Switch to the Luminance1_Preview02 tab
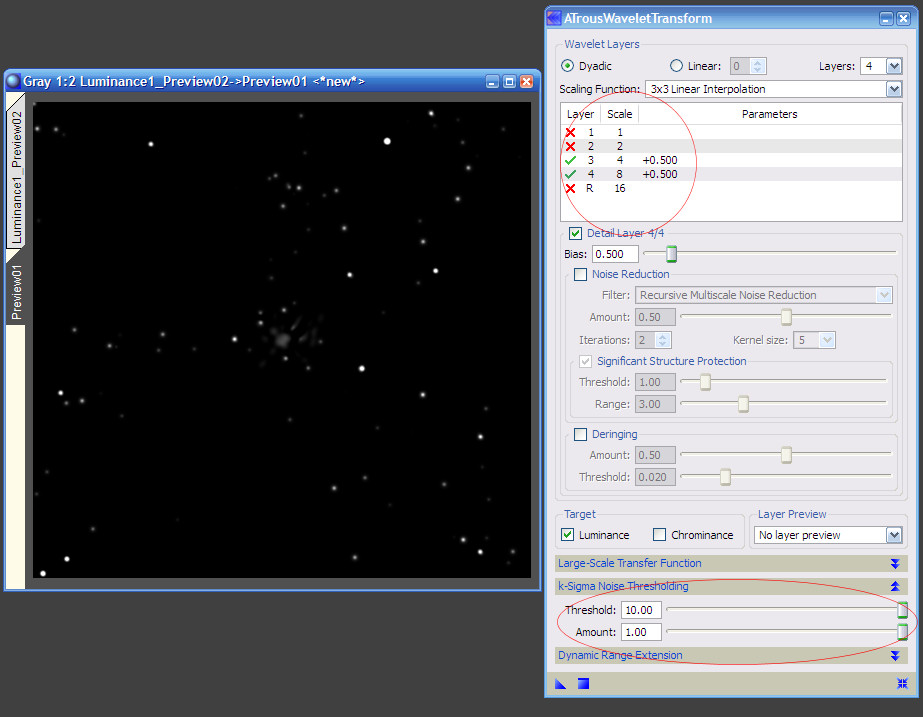 tap(16, 177)
